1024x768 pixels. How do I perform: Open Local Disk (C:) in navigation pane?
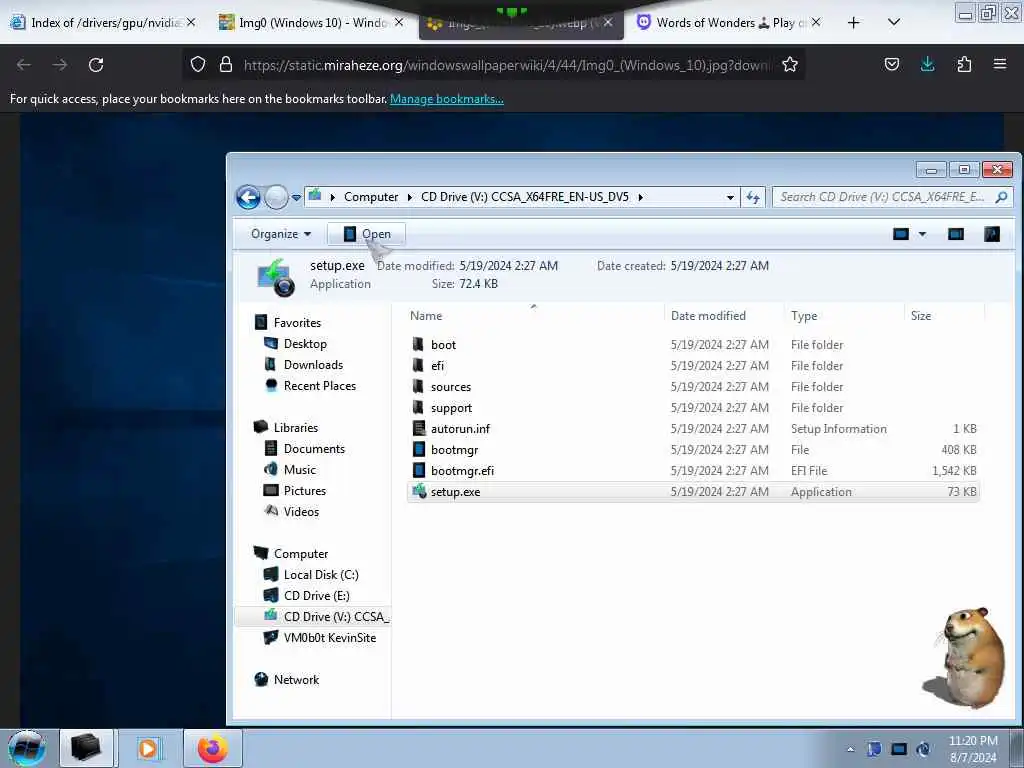pos(321,575)
